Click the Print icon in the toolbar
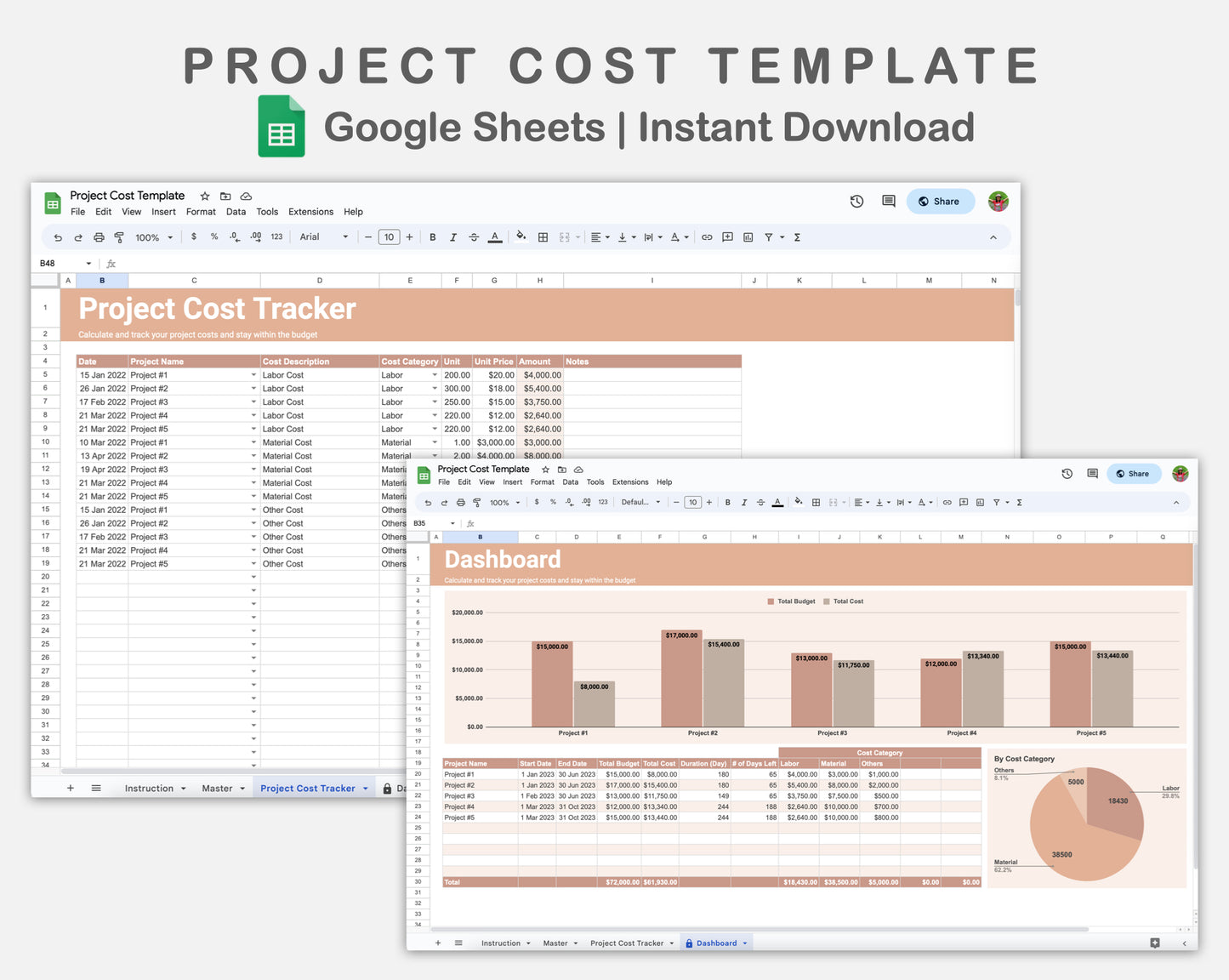The width and height of the screenshot is (1229, 980). coord(99,236)
